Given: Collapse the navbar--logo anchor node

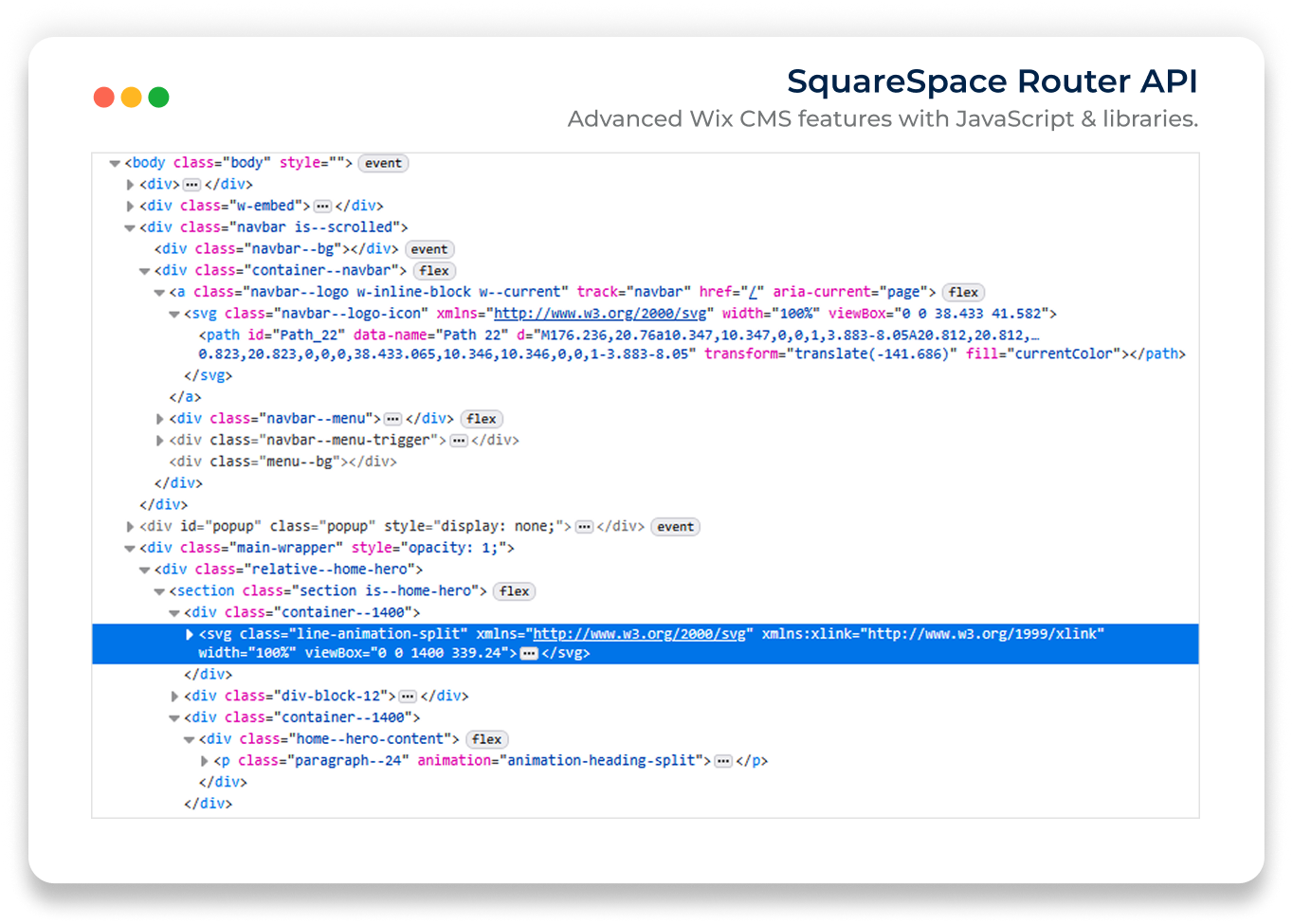Looking at the screenshot, I should 160,293.
